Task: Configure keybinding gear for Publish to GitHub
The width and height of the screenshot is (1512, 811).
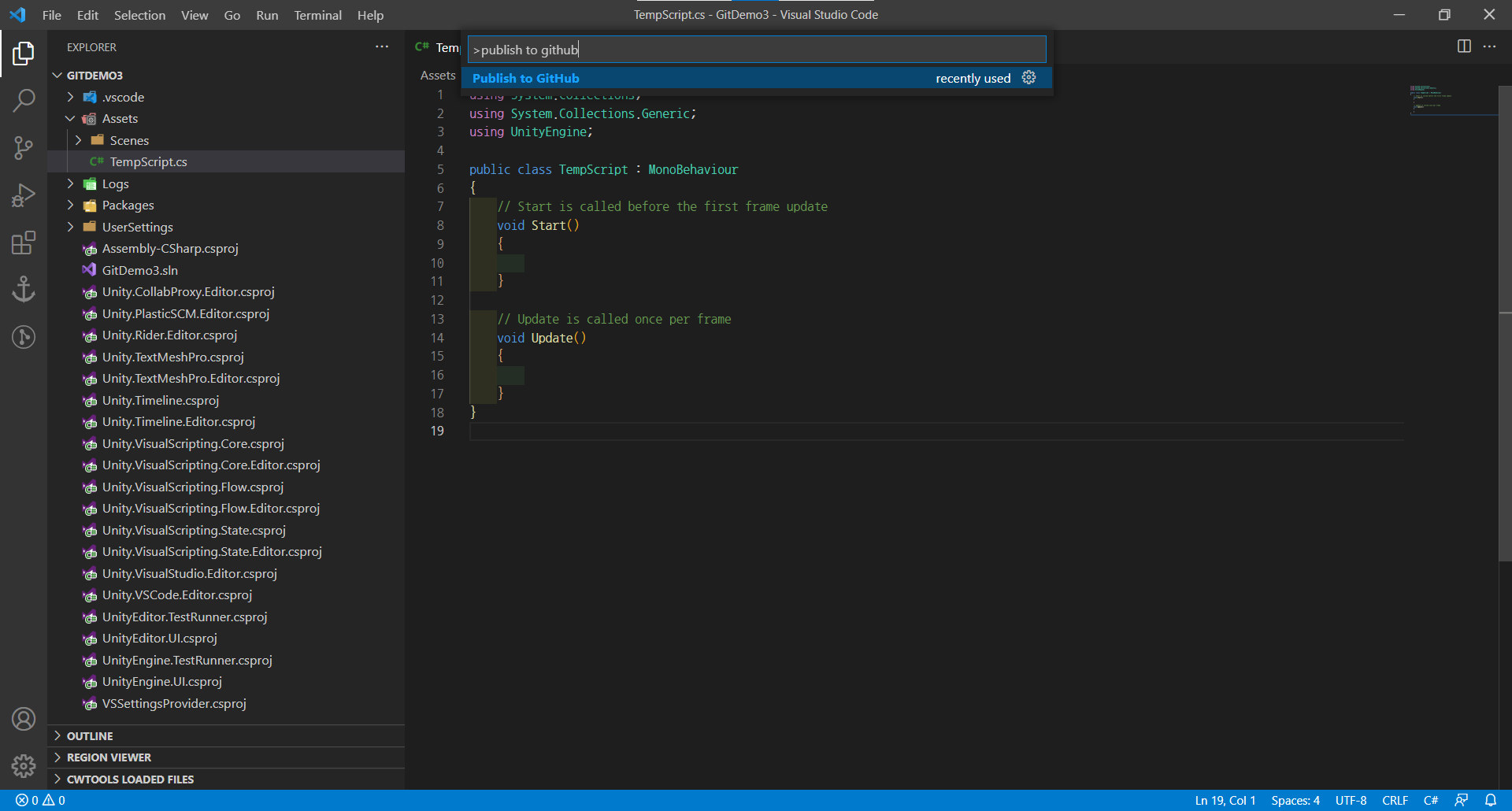Action: (1029, 78)
